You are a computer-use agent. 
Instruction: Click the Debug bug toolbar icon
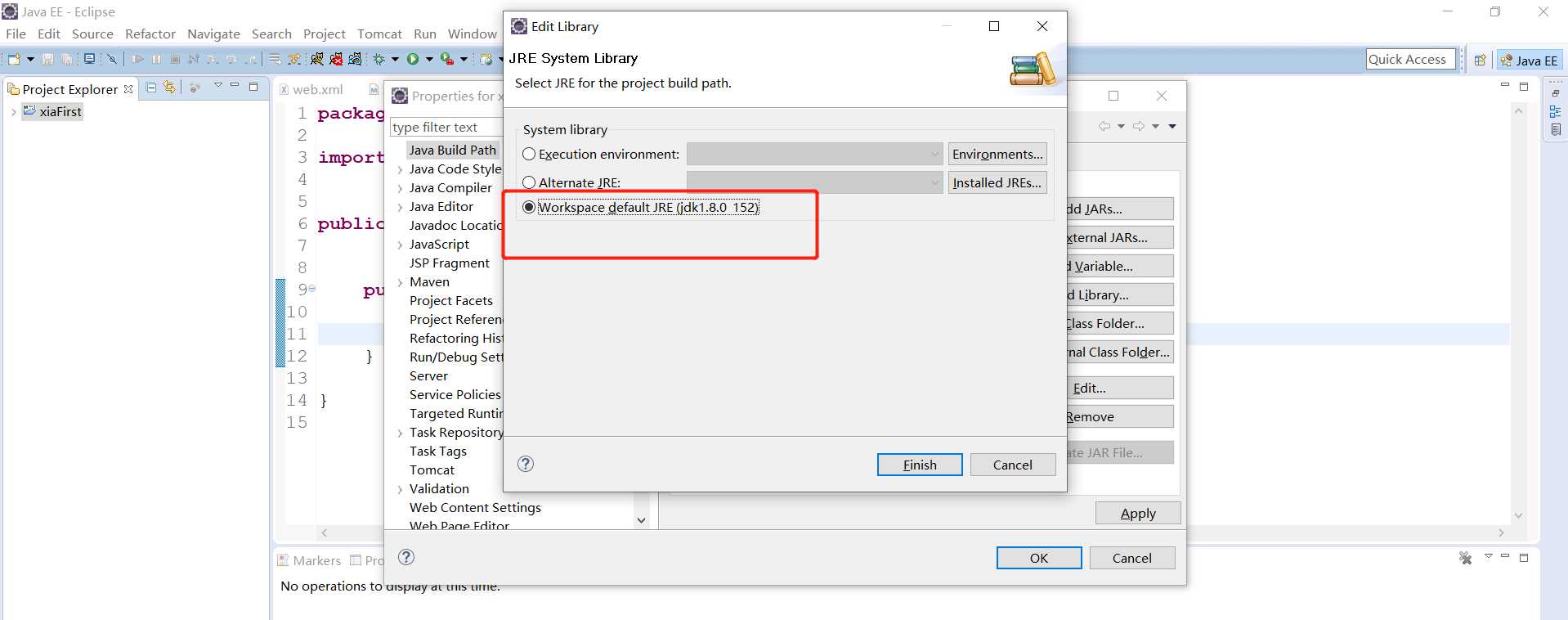click(379, 59)
